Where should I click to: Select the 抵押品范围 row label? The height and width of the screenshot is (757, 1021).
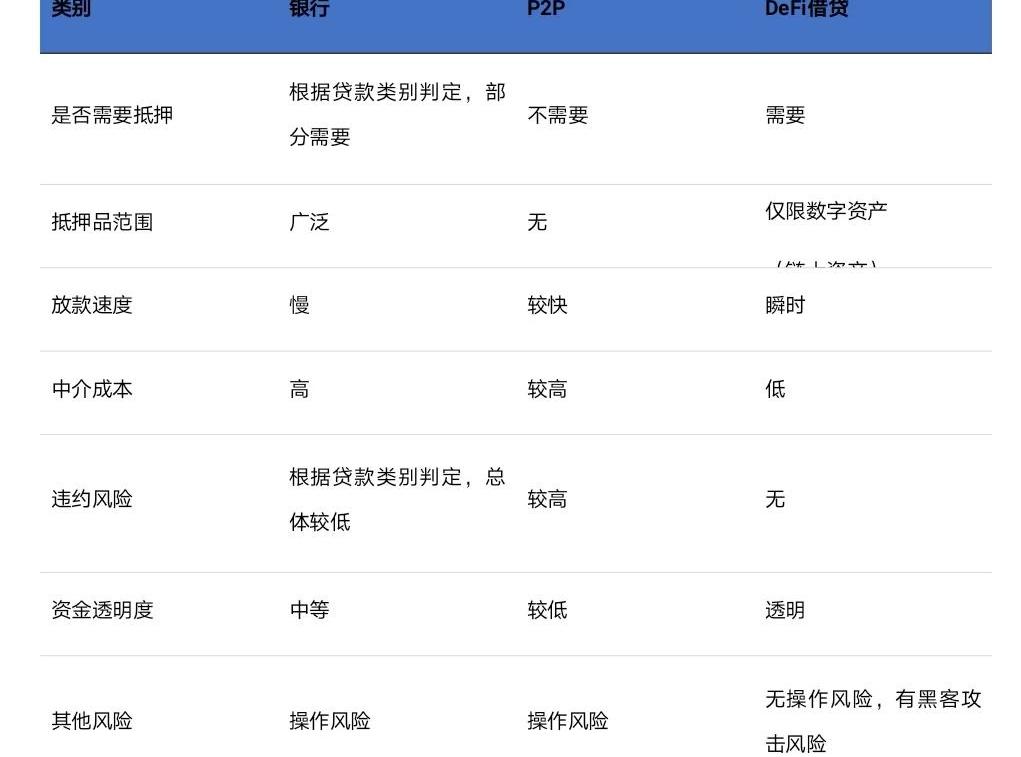tap(102, 222)
